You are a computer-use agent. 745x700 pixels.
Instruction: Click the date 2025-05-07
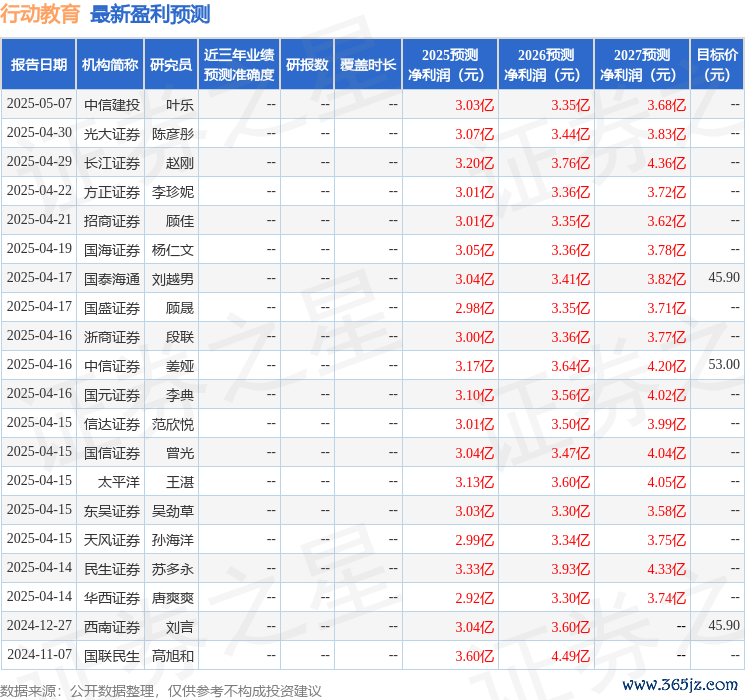39,104
